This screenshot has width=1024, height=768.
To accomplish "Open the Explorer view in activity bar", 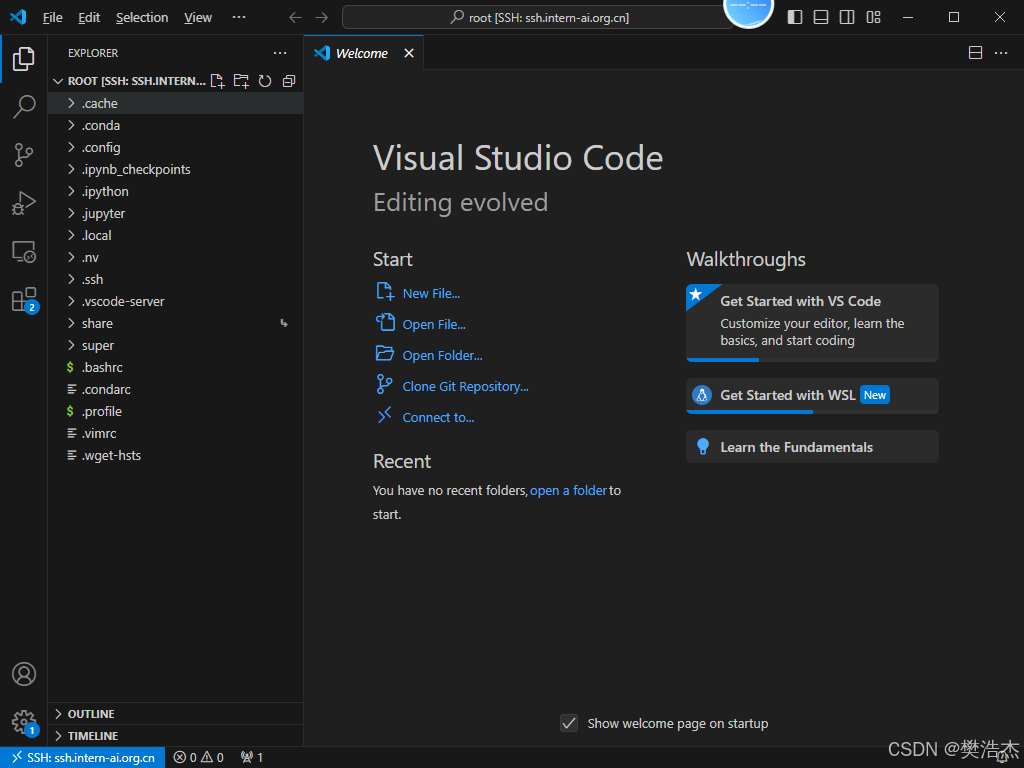I will click(x=24, y=59).
